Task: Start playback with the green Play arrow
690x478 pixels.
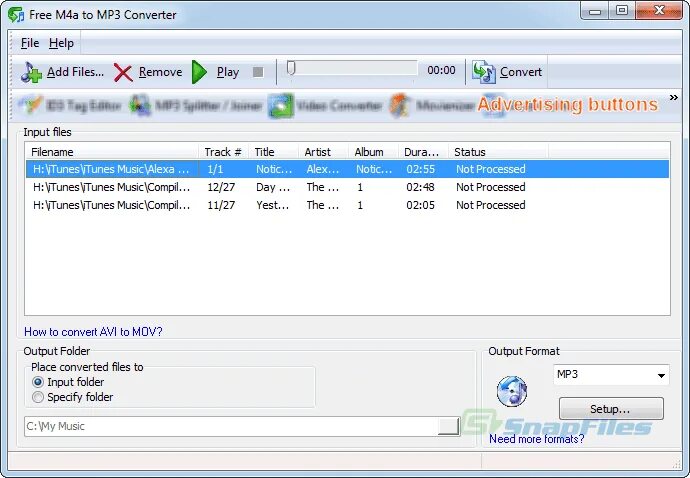Action: click(x=199, y=72)
